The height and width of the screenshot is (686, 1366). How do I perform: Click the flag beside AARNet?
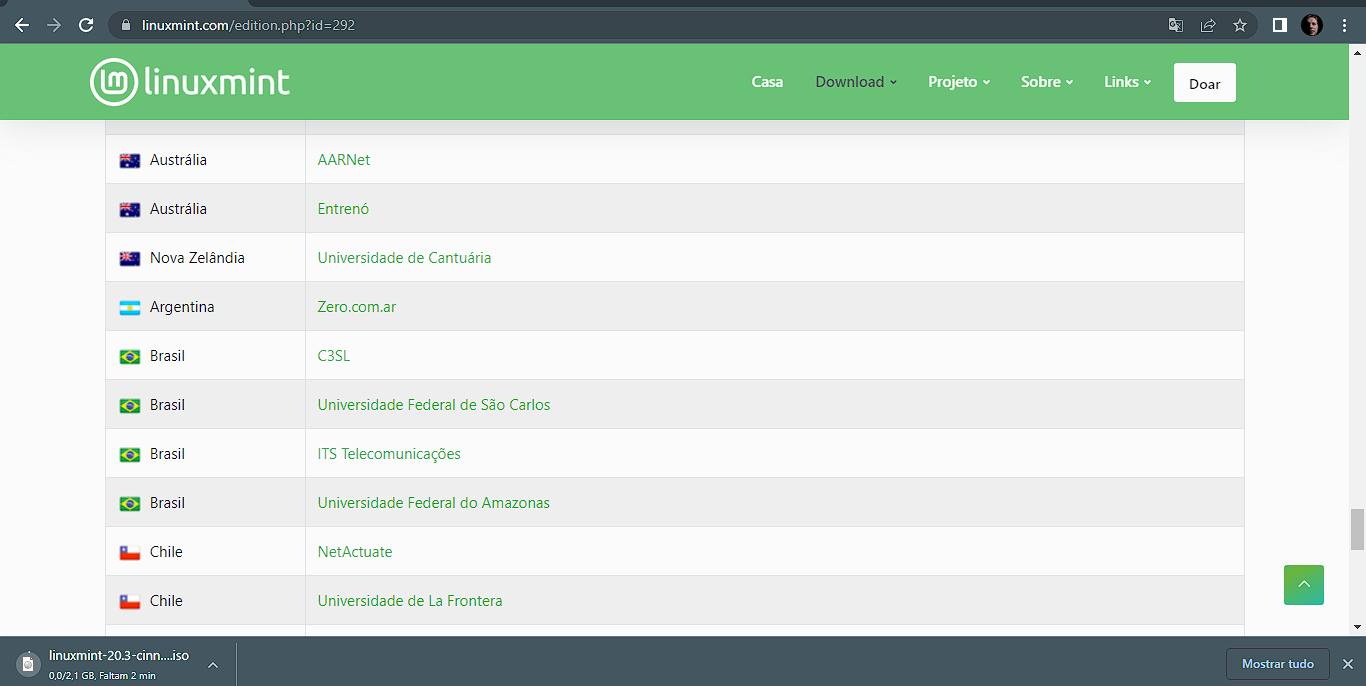coord(130,161)
